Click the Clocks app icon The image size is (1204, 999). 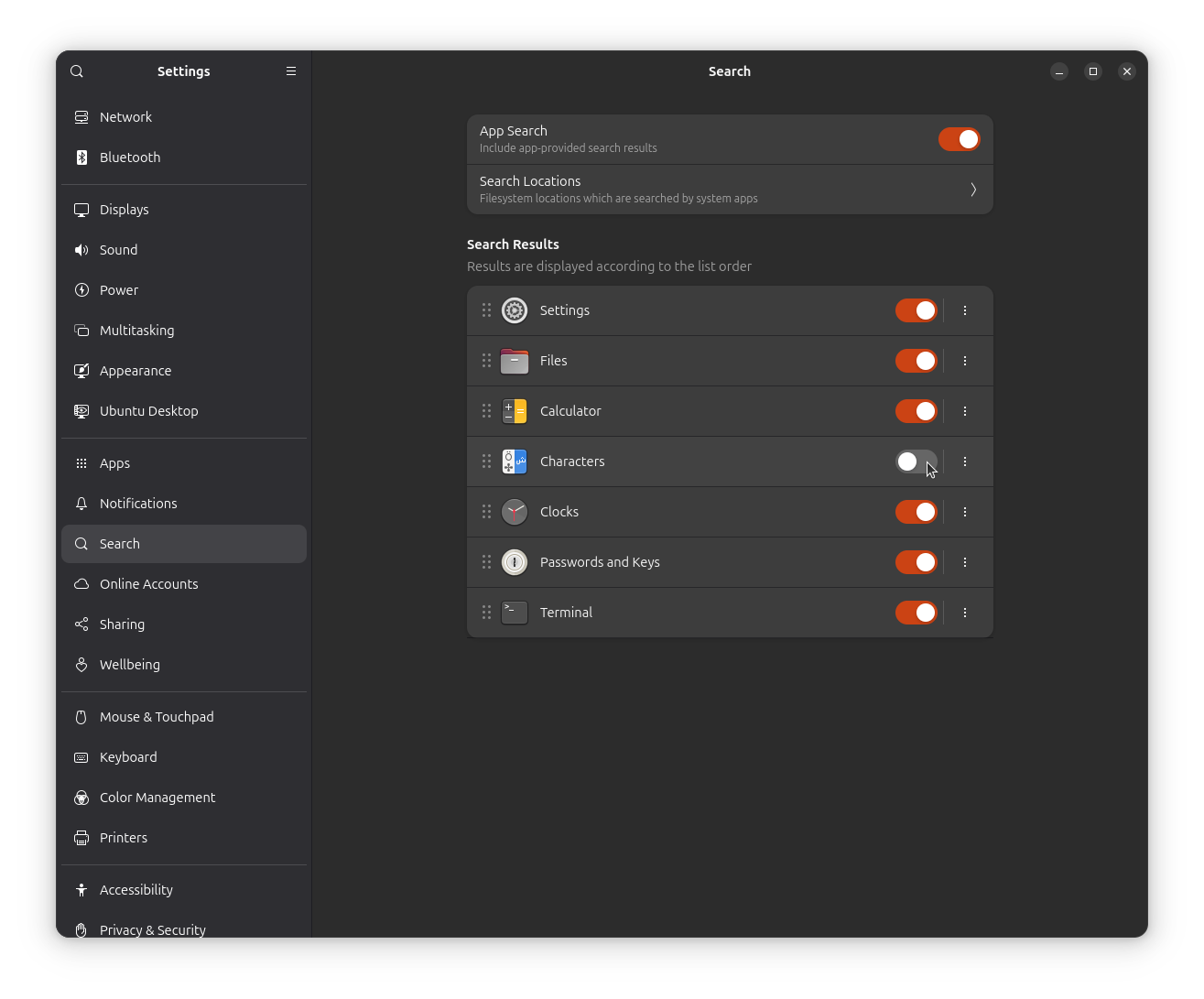(x=515, y=512)
